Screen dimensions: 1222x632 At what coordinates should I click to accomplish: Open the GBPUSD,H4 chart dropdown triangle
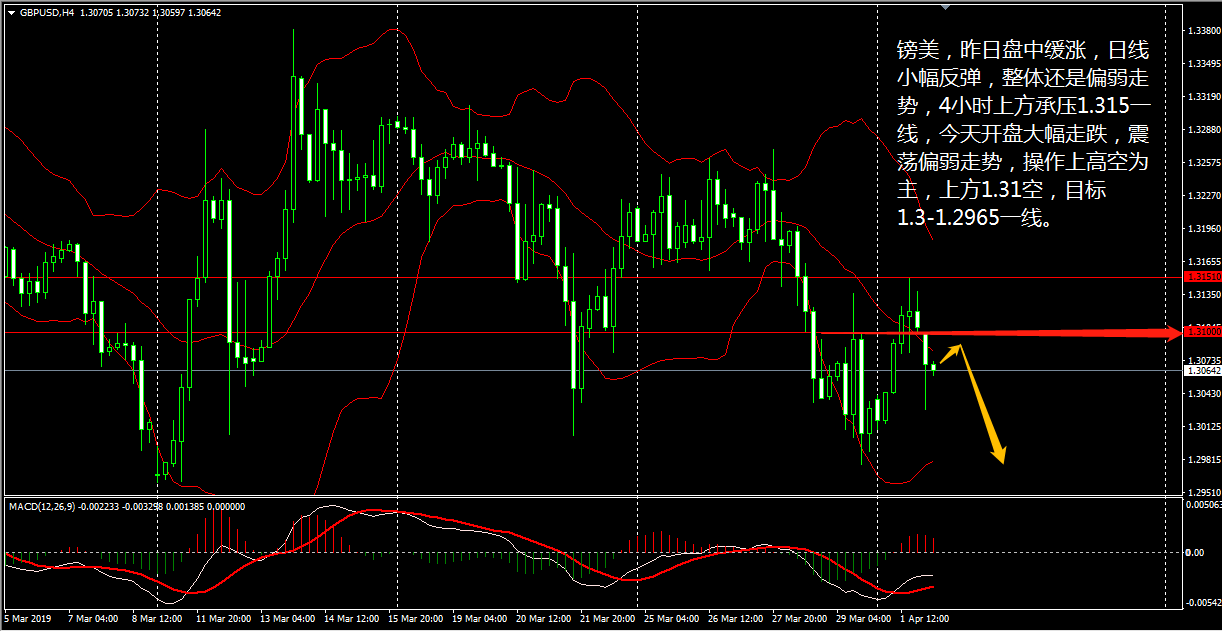11,13
